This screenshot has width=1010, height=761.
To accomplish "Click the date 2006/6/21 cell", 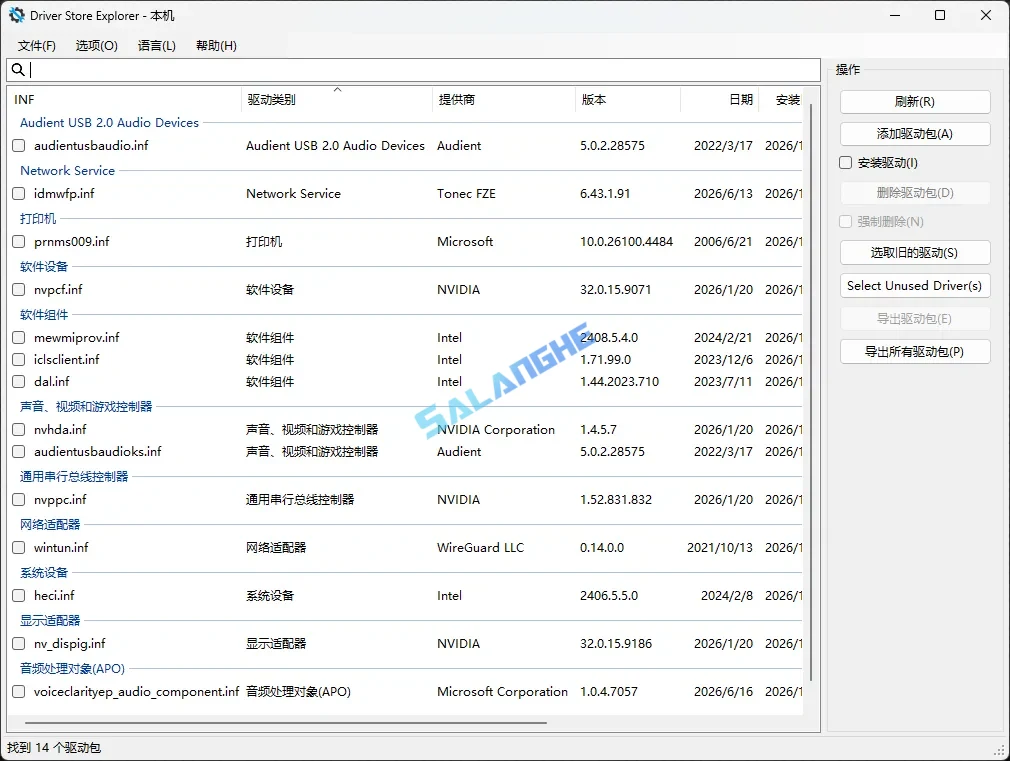I will click(723, 242).
